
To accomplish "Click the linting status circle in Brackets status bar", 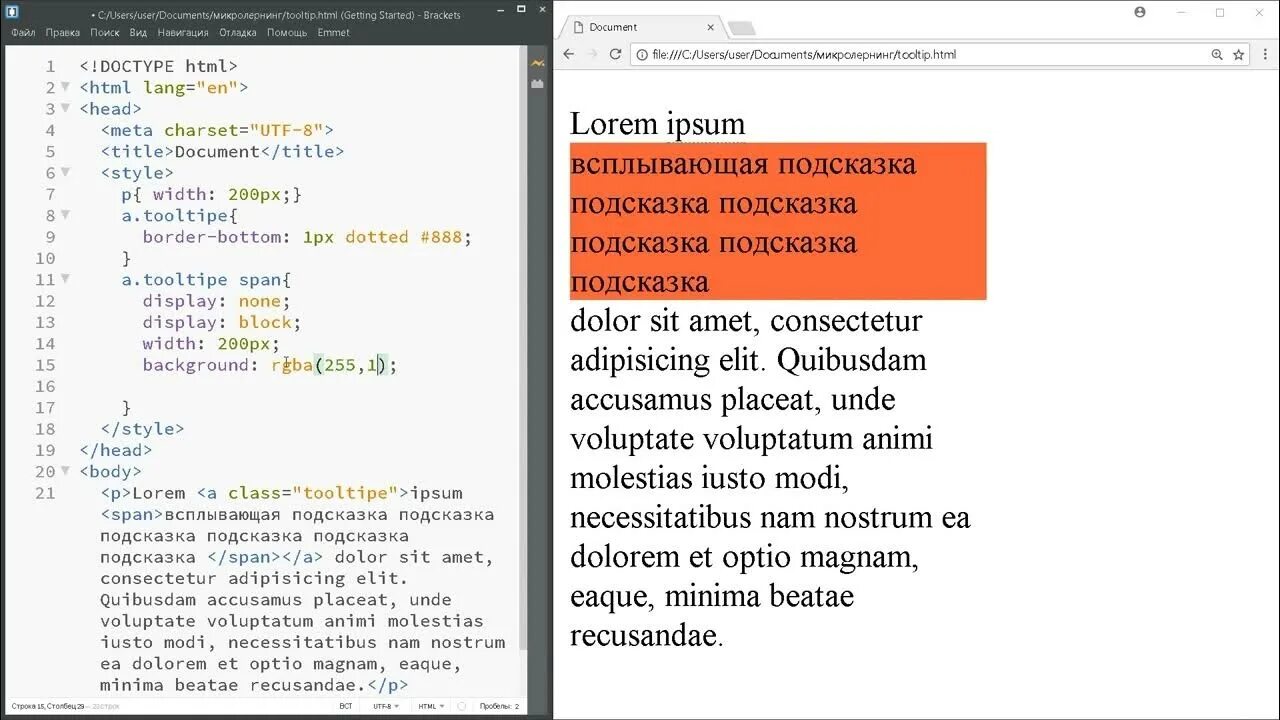I will pyautogui.click(x=461, y=706).
